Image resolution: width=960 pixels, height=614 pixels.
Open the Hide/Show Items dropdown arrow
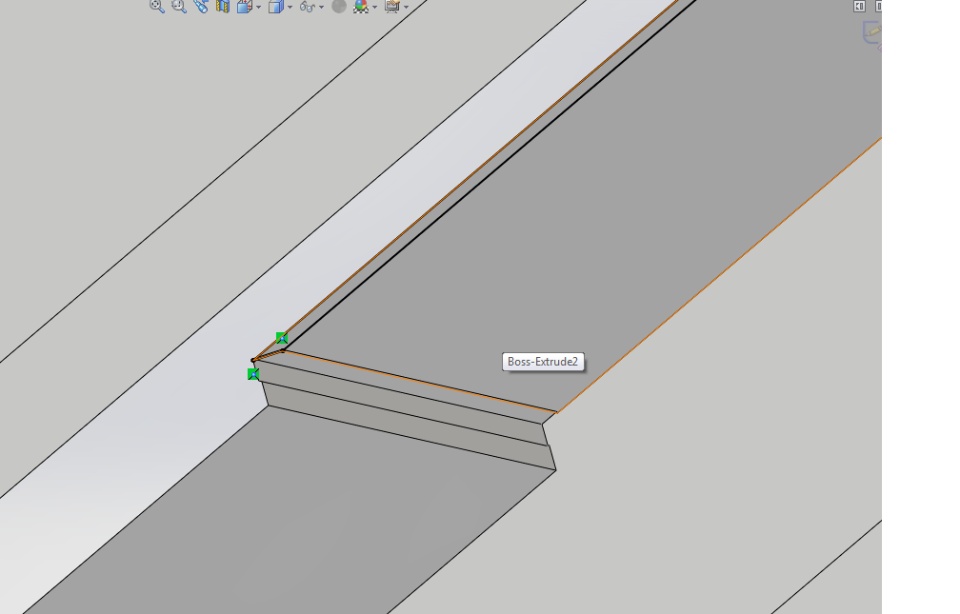tap(321, 7)
